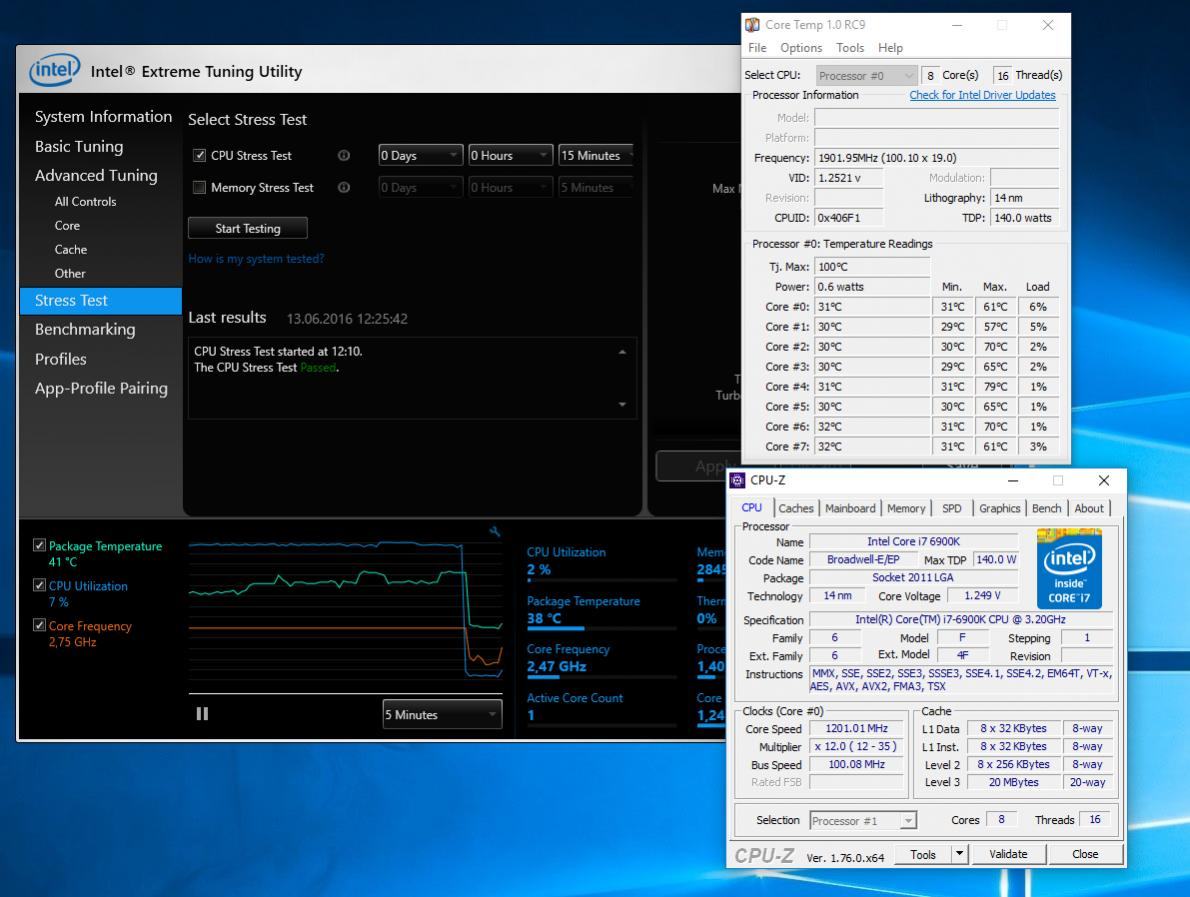Viewport: 1190px width, 897px height.
Task: Click Core Temp Tj. Max value field
Action: pos(872,267)
